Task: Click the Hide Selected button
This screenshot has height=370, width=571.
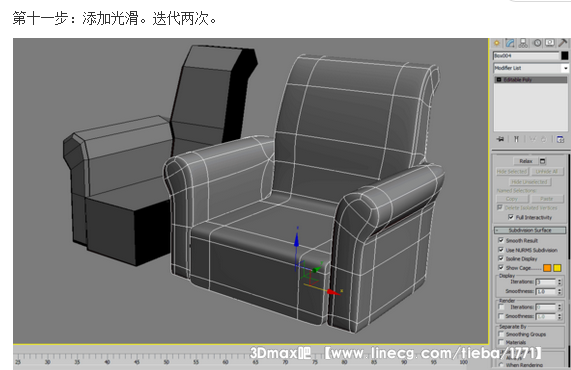Action: [x=512, y=172]
